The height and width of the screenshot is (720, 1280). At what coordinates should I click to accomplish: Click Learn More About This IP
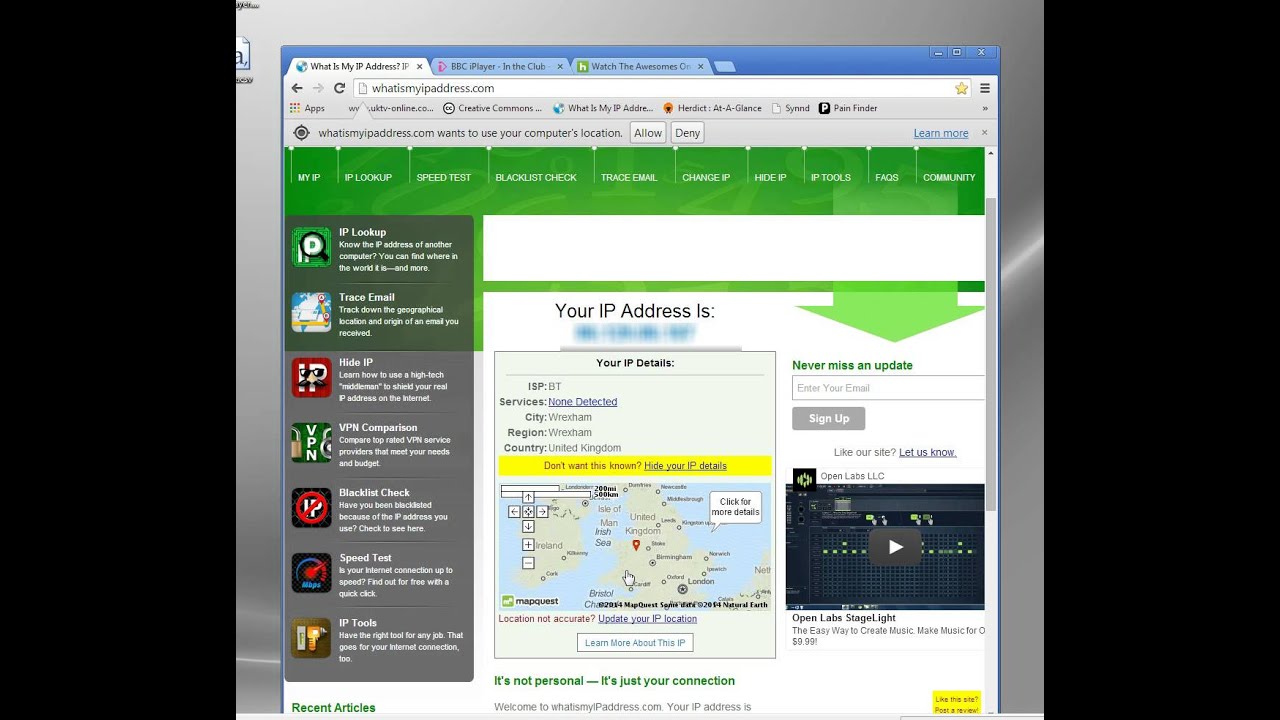click(635, 643)
